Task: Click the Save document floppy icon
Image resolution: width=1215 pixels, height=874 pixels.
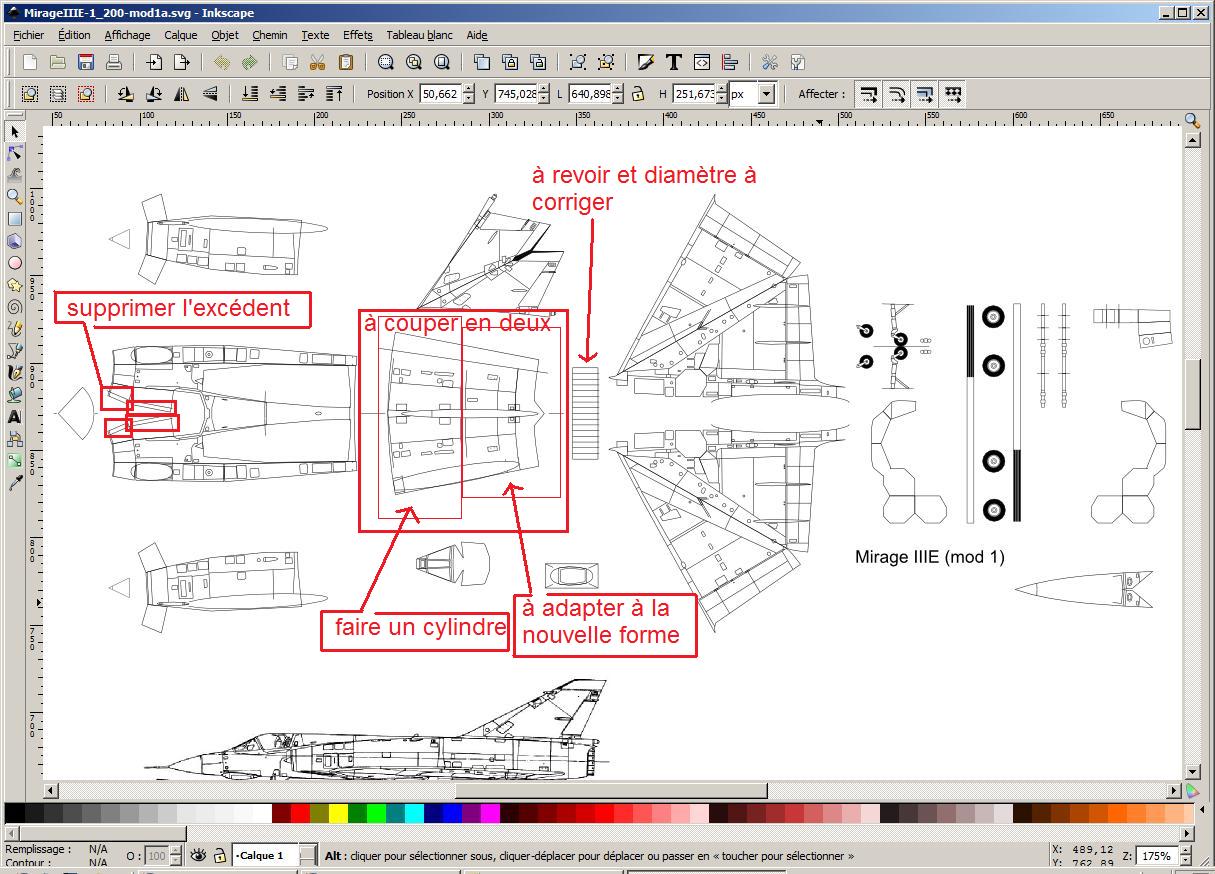Action: [x=86, y=62]
